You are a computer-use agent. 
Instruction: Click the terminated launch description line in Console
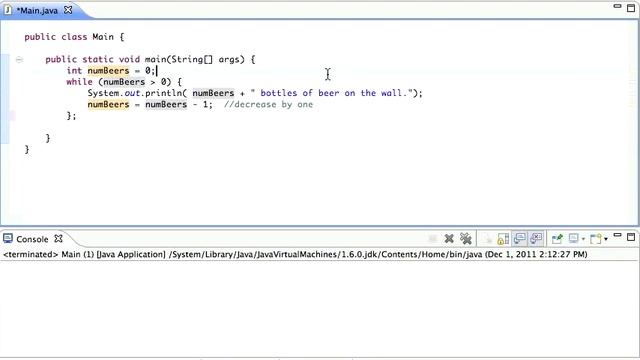[295, 254]
